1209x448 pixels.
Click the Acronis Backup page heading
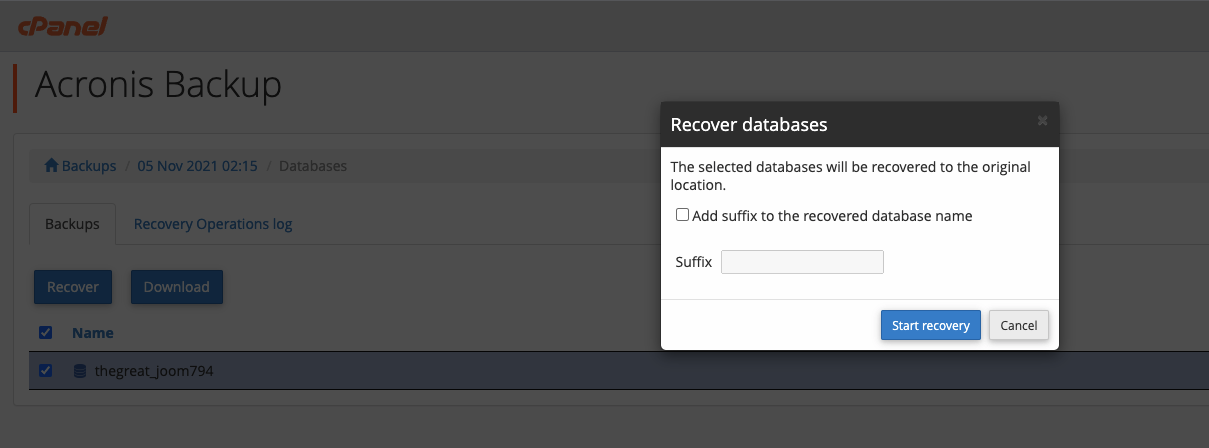tap(158, 86)
